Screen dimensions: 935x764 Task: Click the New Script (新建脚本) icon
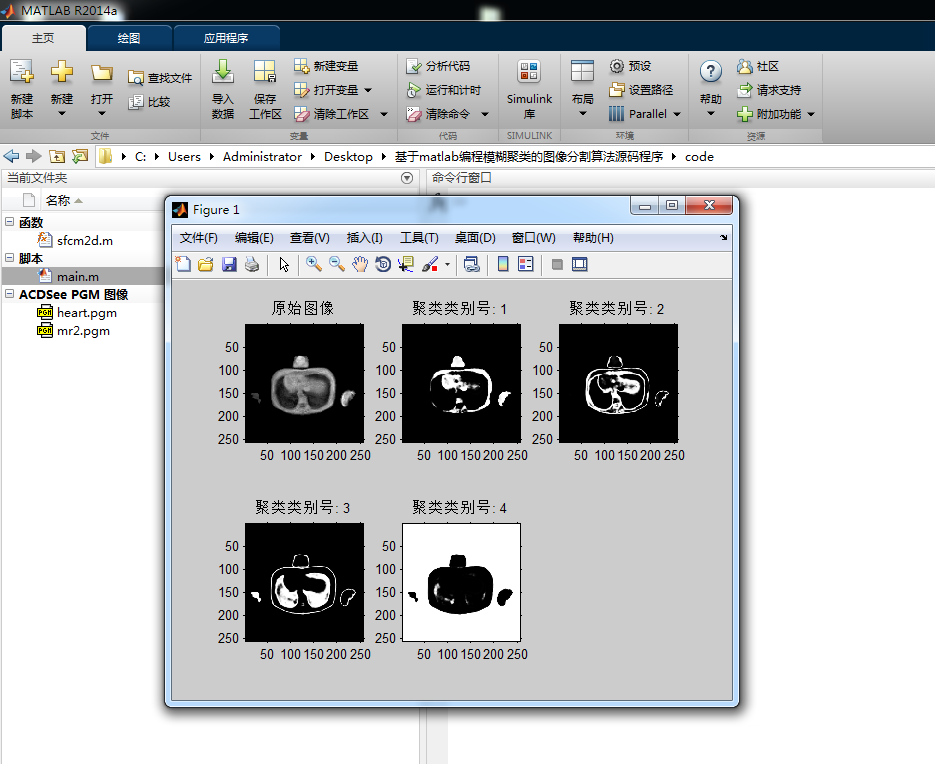click(x=21, y=71)
